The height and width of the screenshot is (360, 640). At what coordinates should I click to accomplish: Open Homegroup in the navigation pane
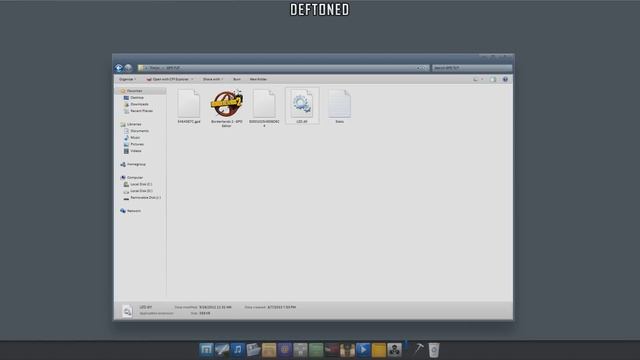coord(136,164)
